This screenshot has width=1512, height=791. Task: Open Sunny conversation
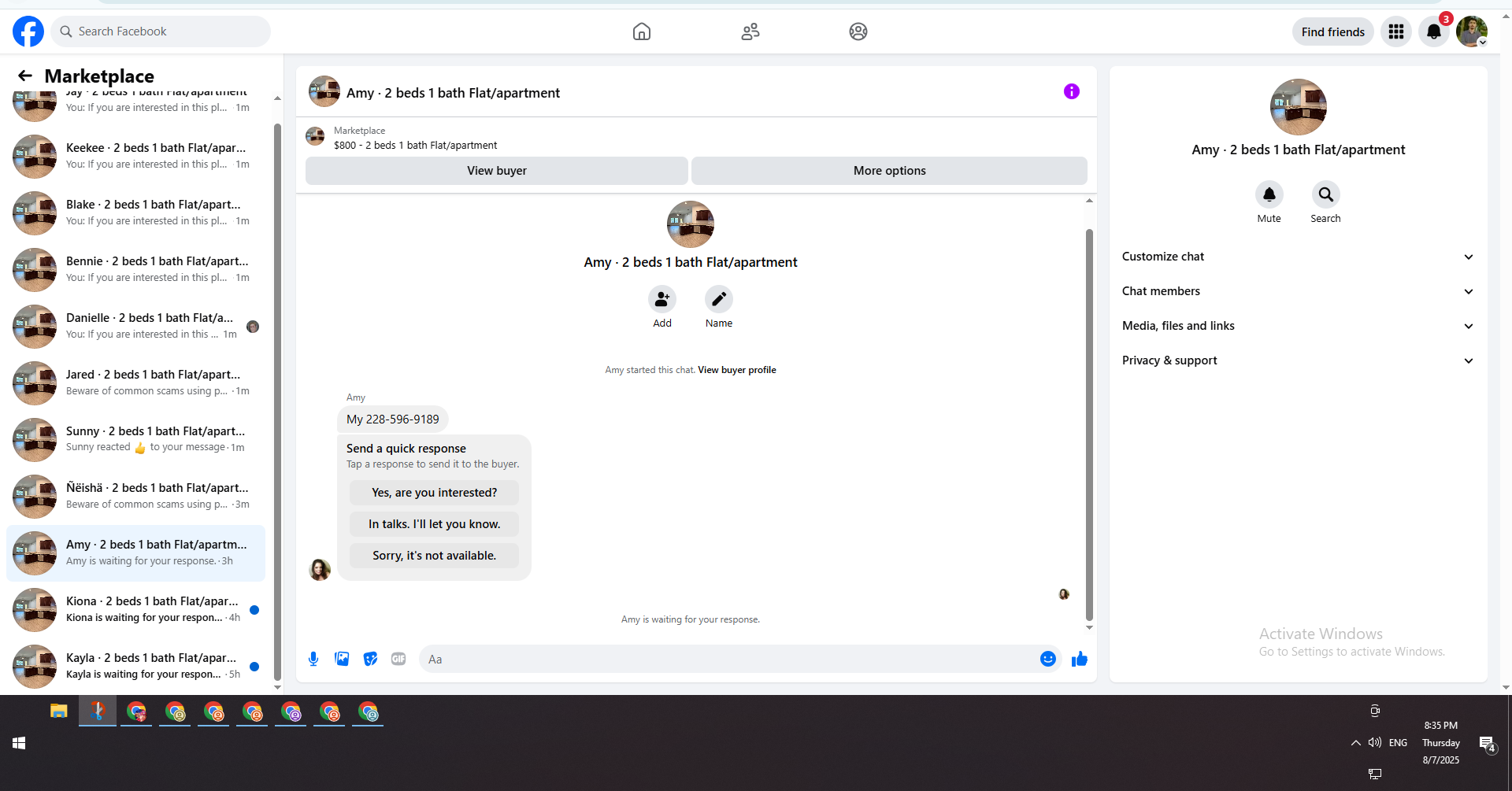(x=135, y=439)
